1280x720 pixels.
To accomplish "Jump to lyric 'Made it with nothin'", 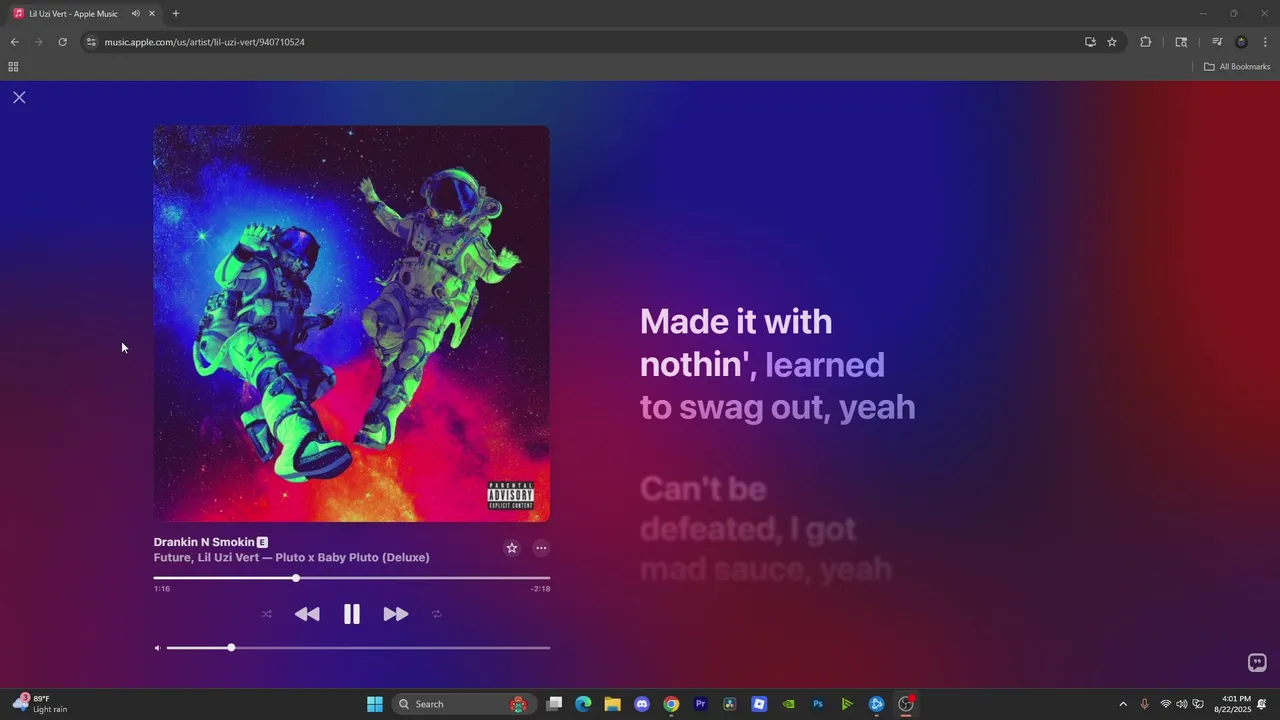I will 777,364.
